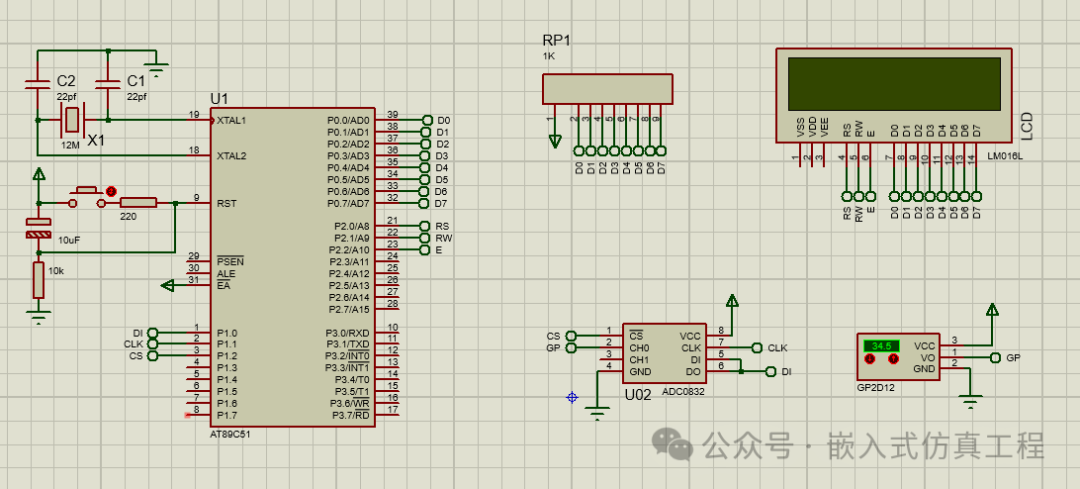1080x489 pixels.
Task: Select the 12M crystal X1
Action: (x=71, y=120)
